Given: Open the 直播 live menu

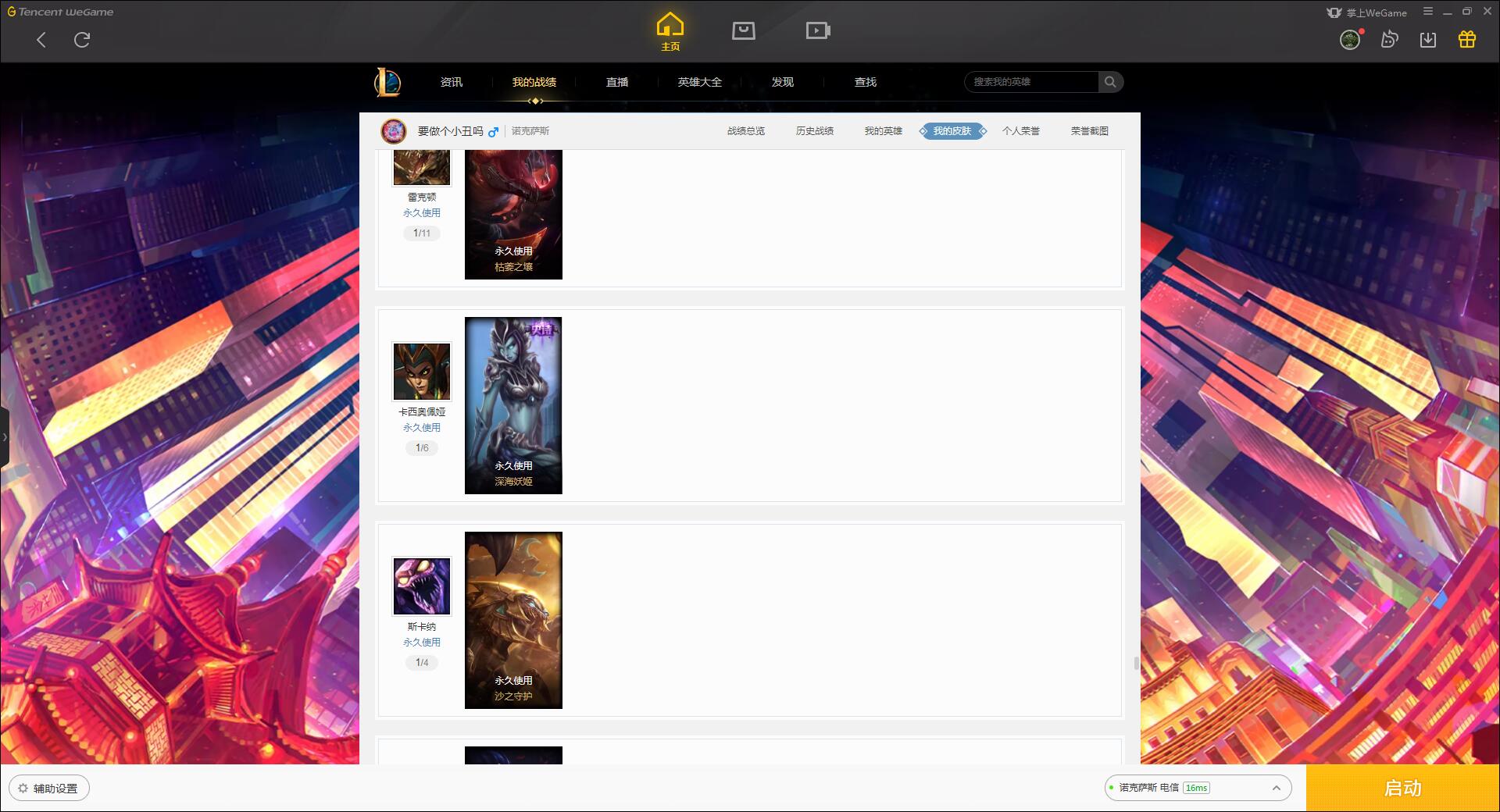Looking at the screenshot, I should [617, 82].
